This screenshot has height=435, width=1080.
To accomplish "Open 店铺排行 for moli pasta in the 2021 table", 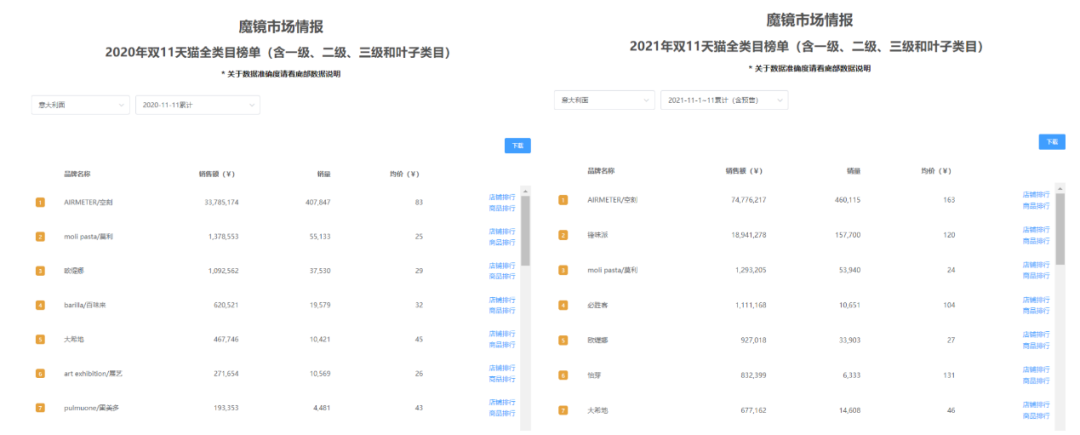I will pyautogui.click(x=1036, y=265).
